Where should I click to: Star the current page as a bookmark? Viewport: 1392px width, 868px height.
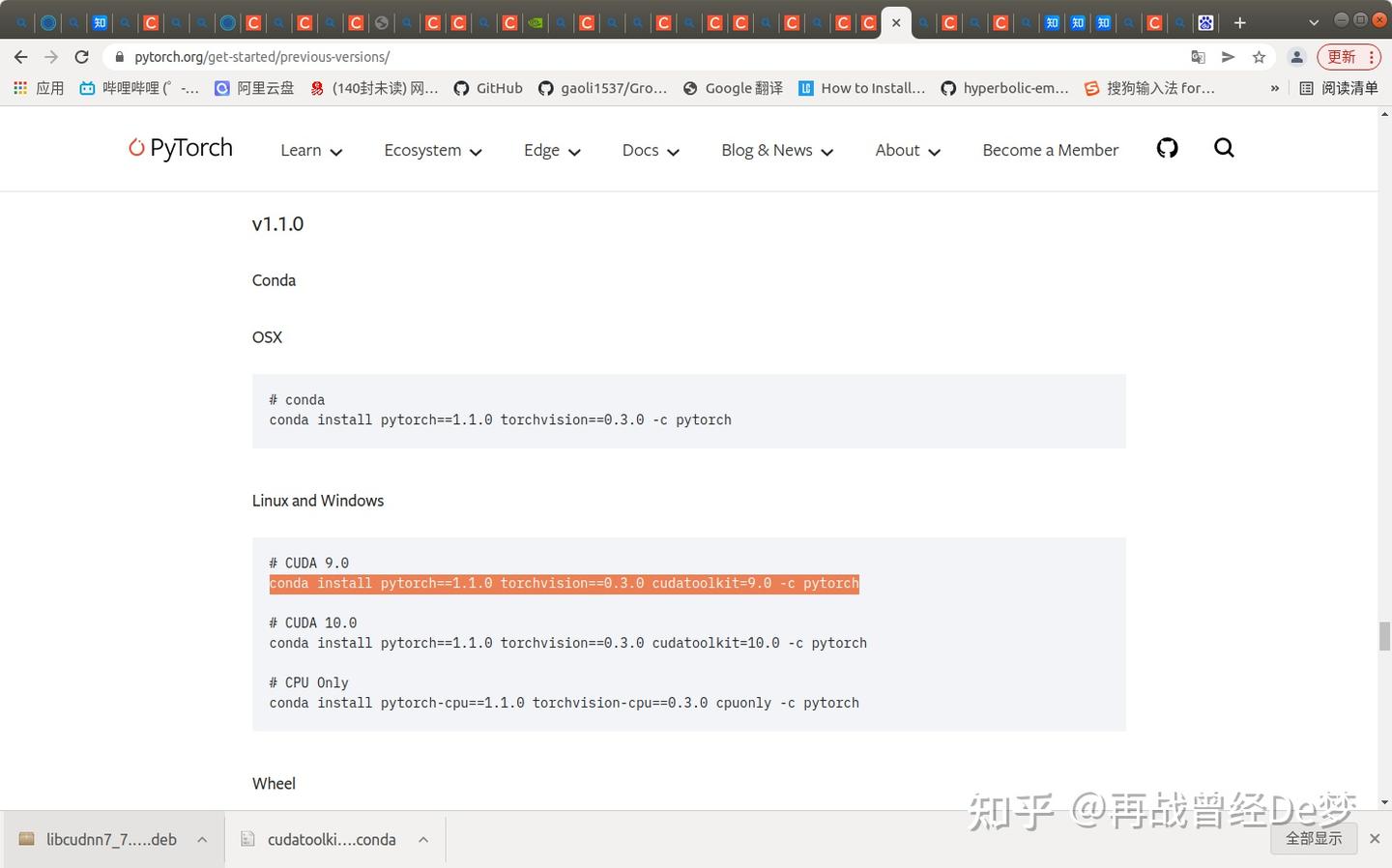1259,56
